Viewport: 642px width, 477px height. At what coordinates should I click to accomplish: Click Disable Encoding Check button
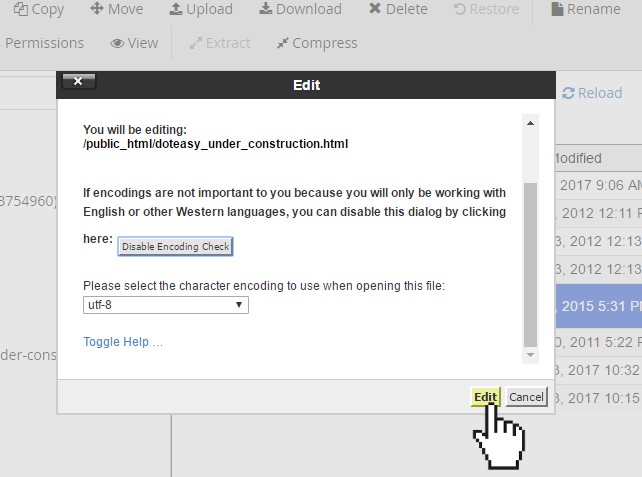[x=175, y=246]
